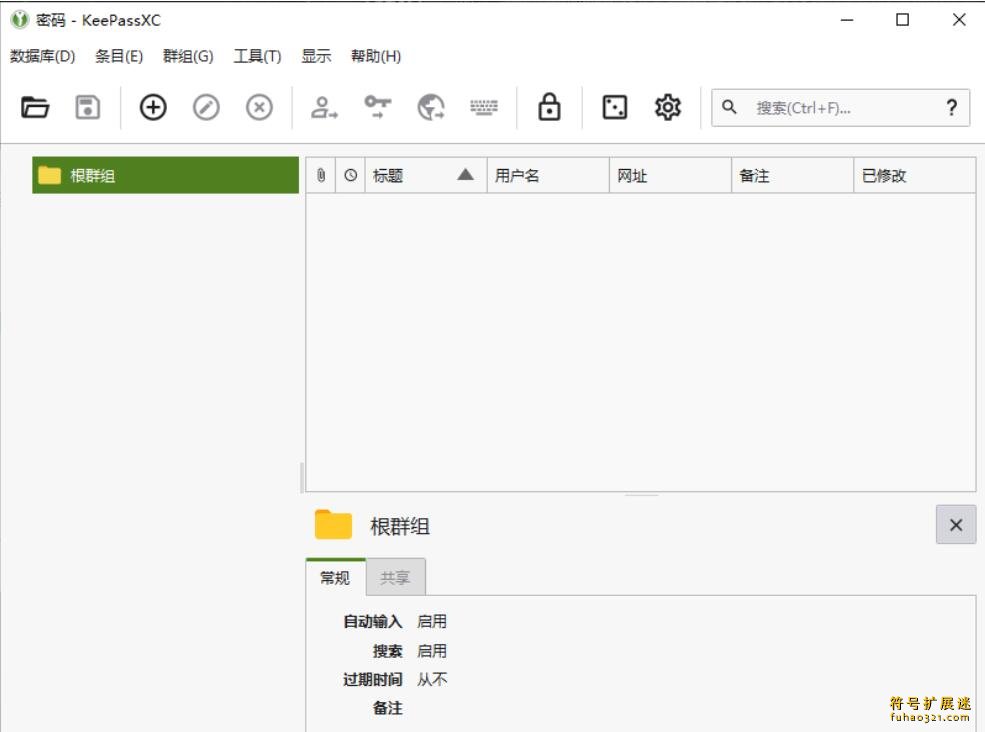Image resolution: width=985 pixels, height=732 pixels.
Task: Open the 帮助(H) menu
Action: click(x=376, y=56)
